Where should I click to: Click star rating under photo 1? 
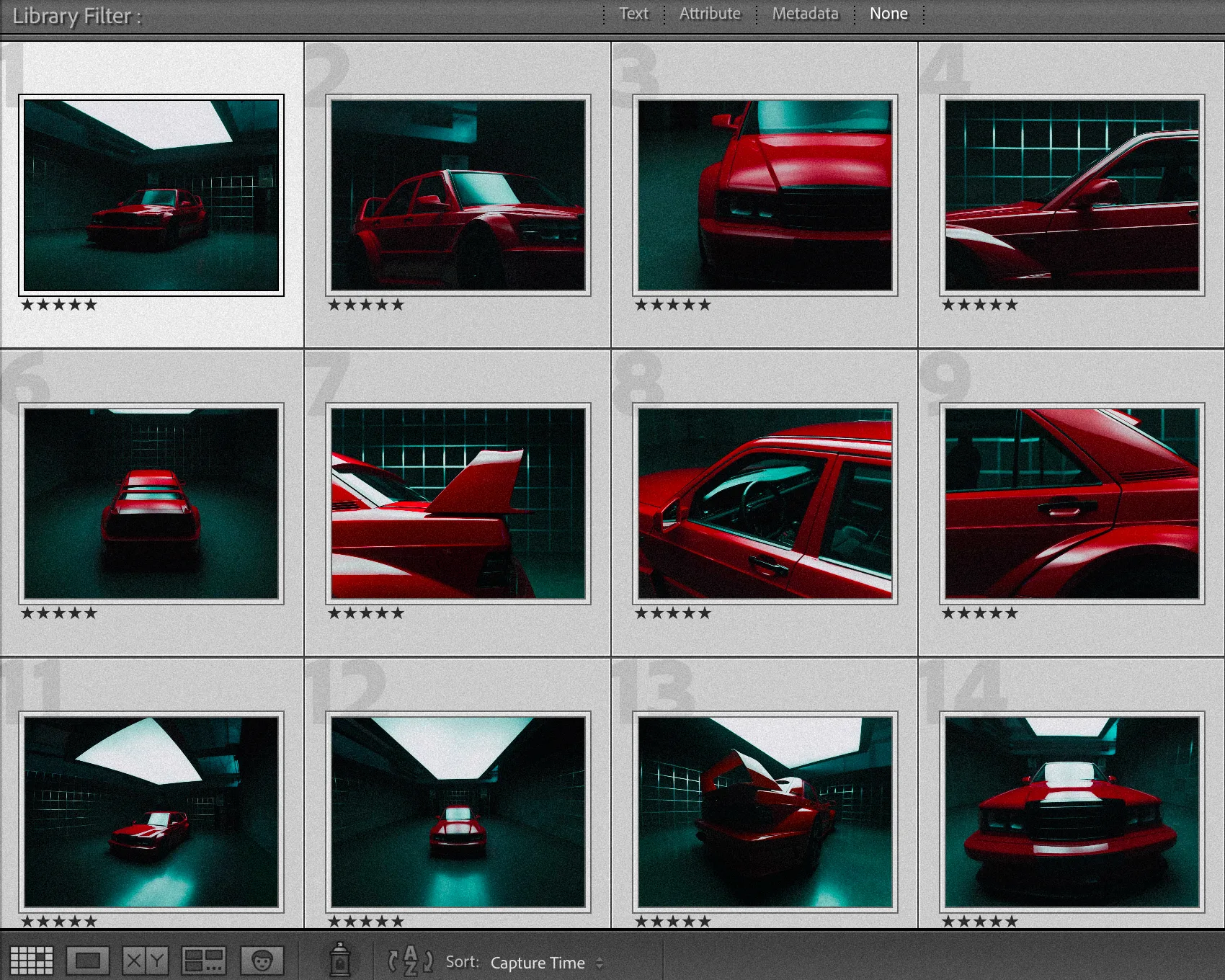coord(59,305)
